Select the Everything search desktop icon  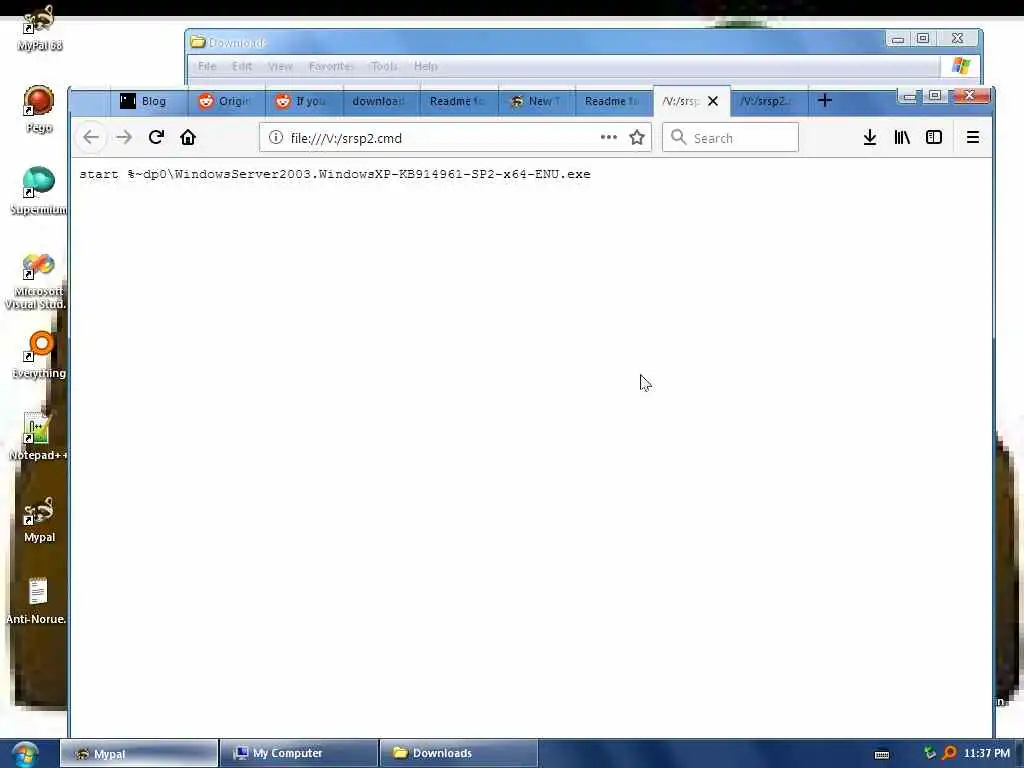point(39,356)
